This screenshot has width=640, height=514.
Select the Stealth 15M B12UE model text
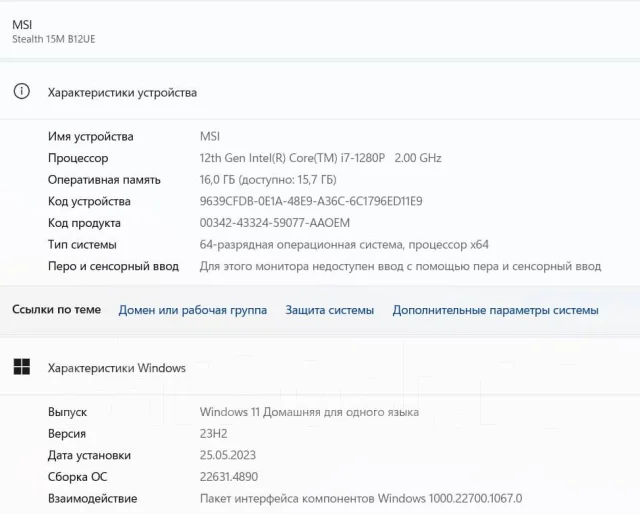coord(53,39)
